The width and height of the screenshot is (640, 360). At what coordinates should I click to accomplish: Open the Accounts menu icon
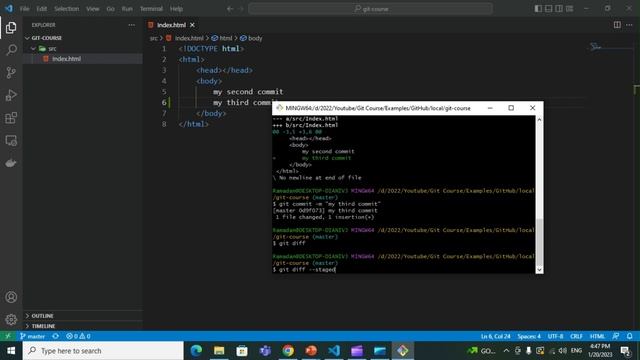tap(11, 297)
